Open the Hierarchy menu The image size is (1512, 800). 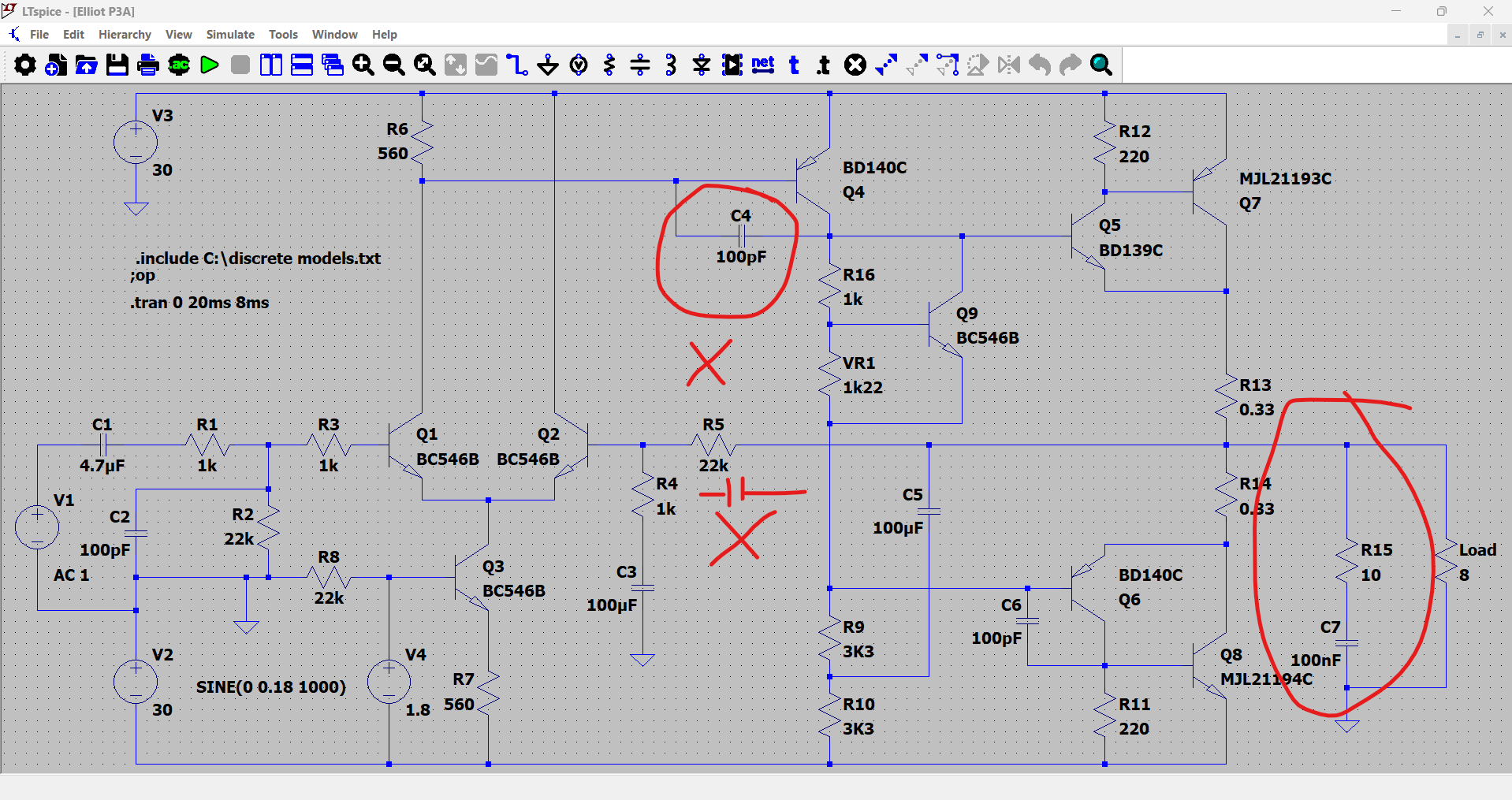125,35
